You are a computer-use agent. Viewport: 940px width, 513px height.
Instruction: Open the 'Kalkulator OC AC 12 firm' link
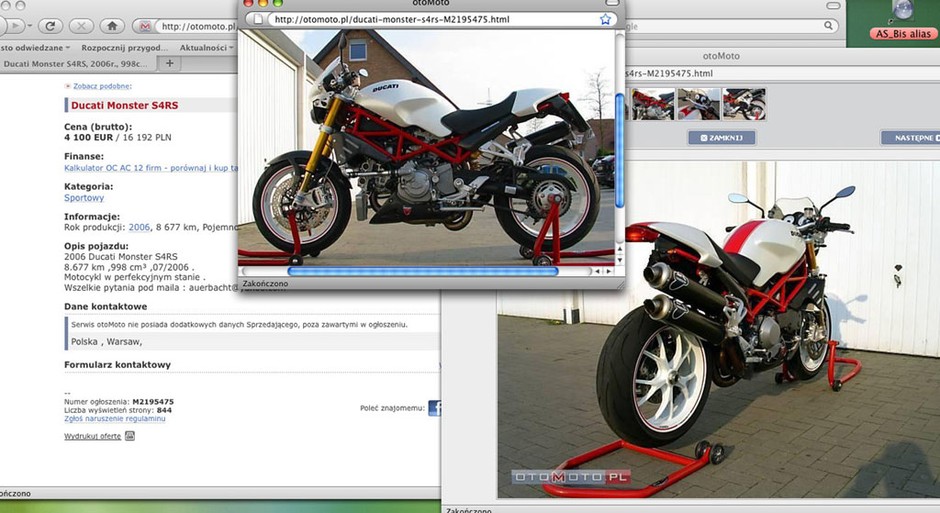click(151, 168)
